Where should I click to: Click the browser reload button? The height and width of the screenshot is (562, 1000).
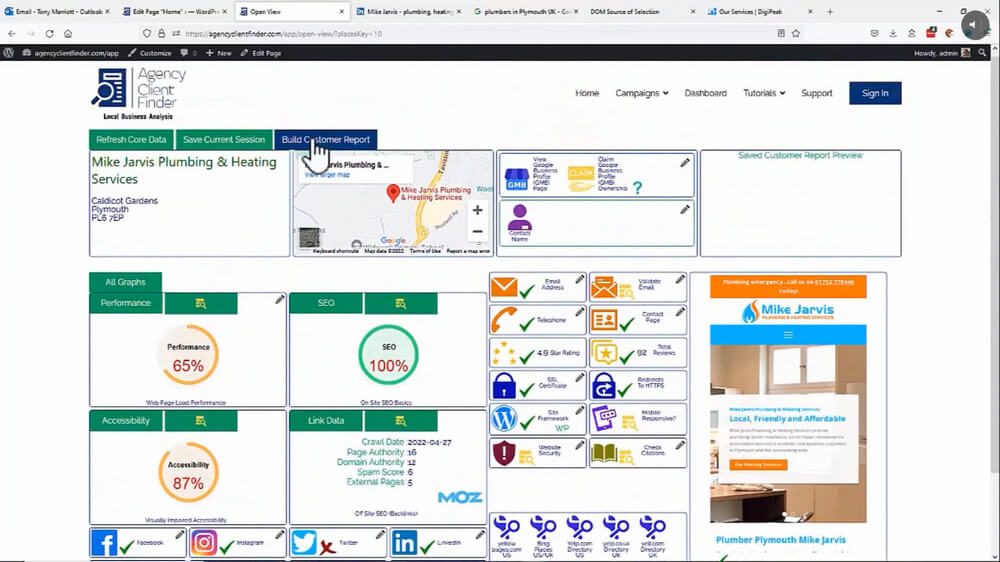(x=49, y=34)
